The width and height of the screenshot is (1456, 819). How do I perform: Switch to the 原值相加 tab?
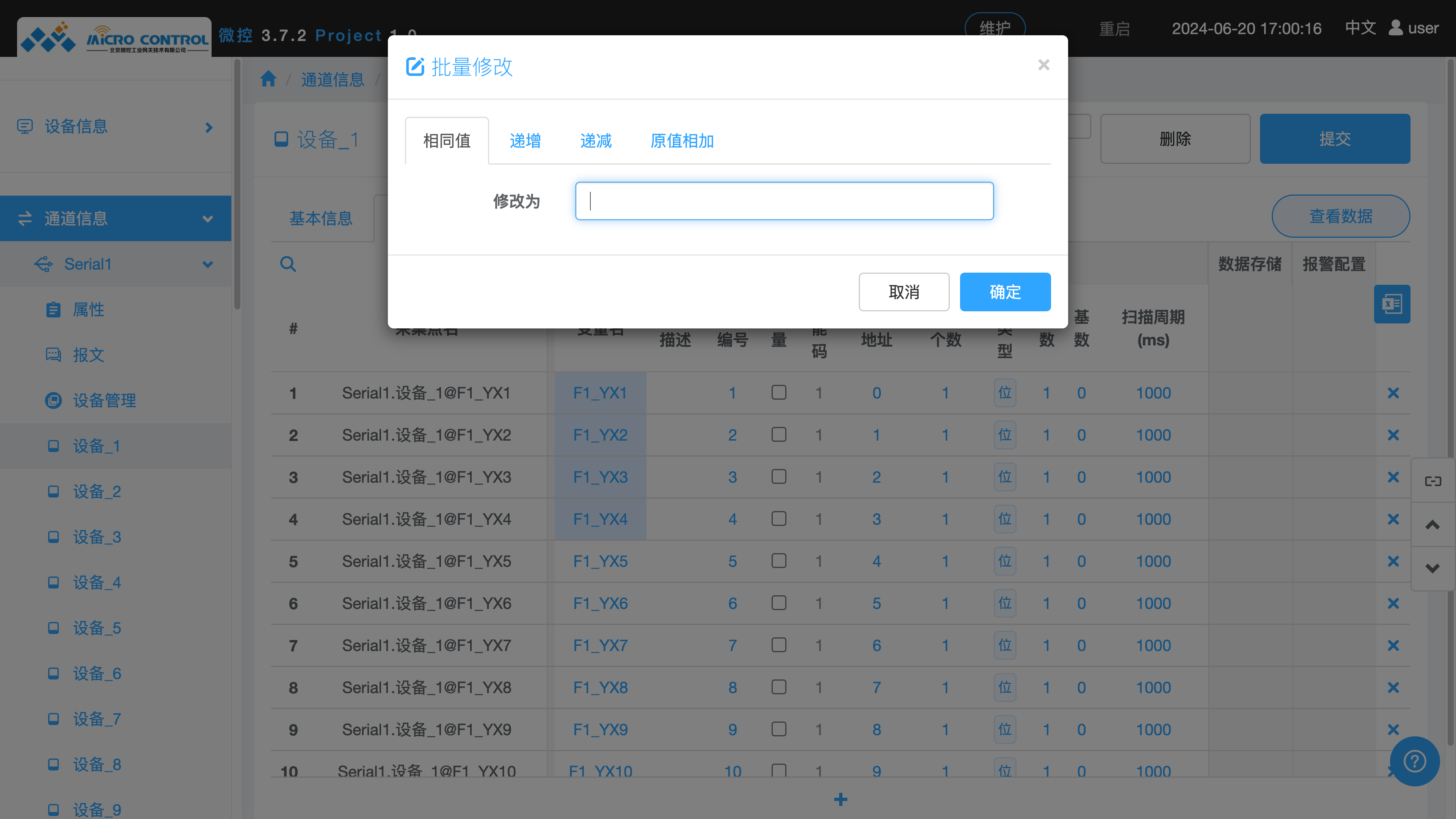tap(682, 141)
